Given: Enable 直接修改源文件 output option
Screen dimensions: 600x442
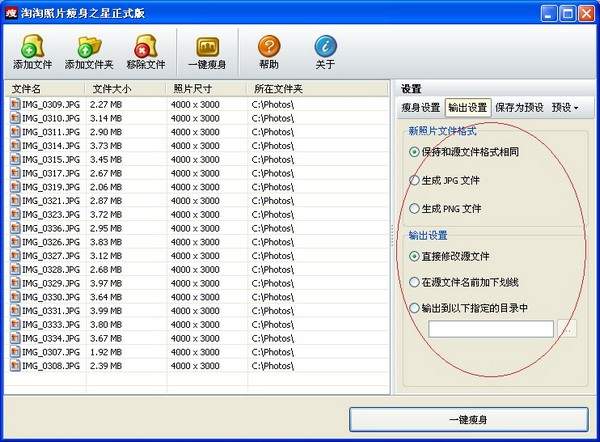Looking at the screenshot, I should 414,256.
